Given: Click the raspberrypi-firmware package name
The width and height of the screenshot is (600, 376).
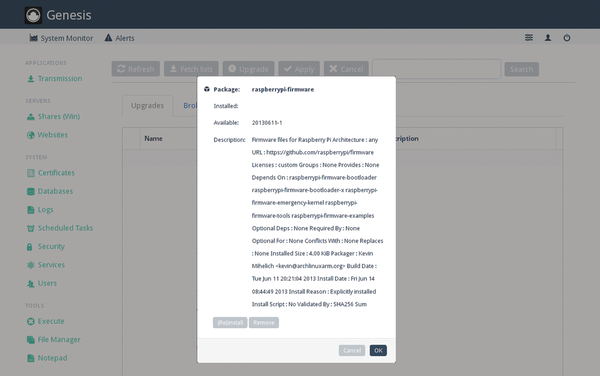Looking at the screenshot, I should [283, 89].
